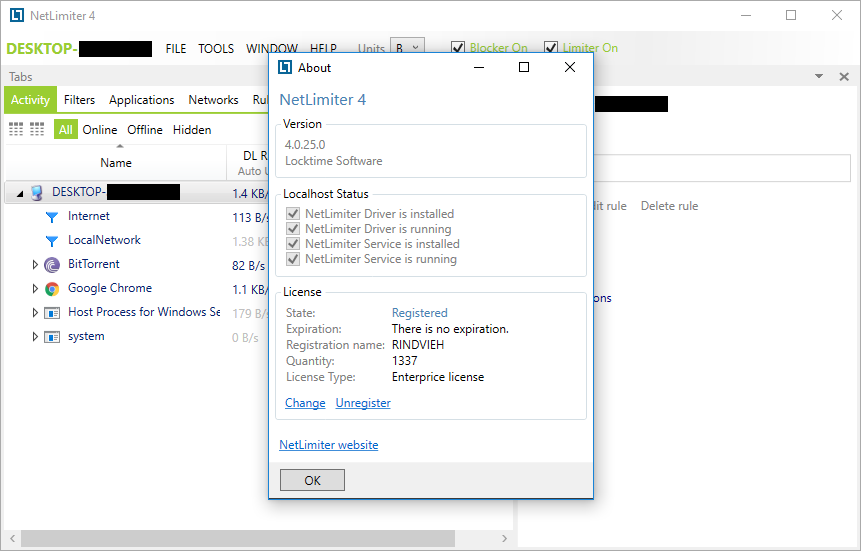
Task: Click the Host Process for Windows icon
Action: point(52,313)
